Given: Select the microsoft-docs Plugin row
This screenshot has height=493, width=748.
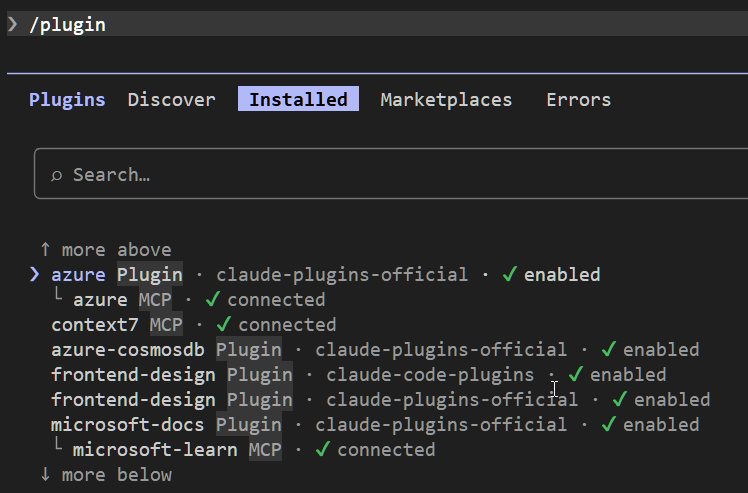Looking at the screenshot, I should click(x=375, y=425).
